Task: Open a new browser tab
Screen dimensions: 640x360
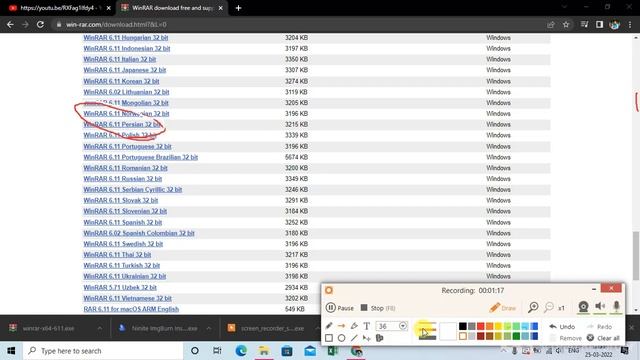Action: pos(238,8)
